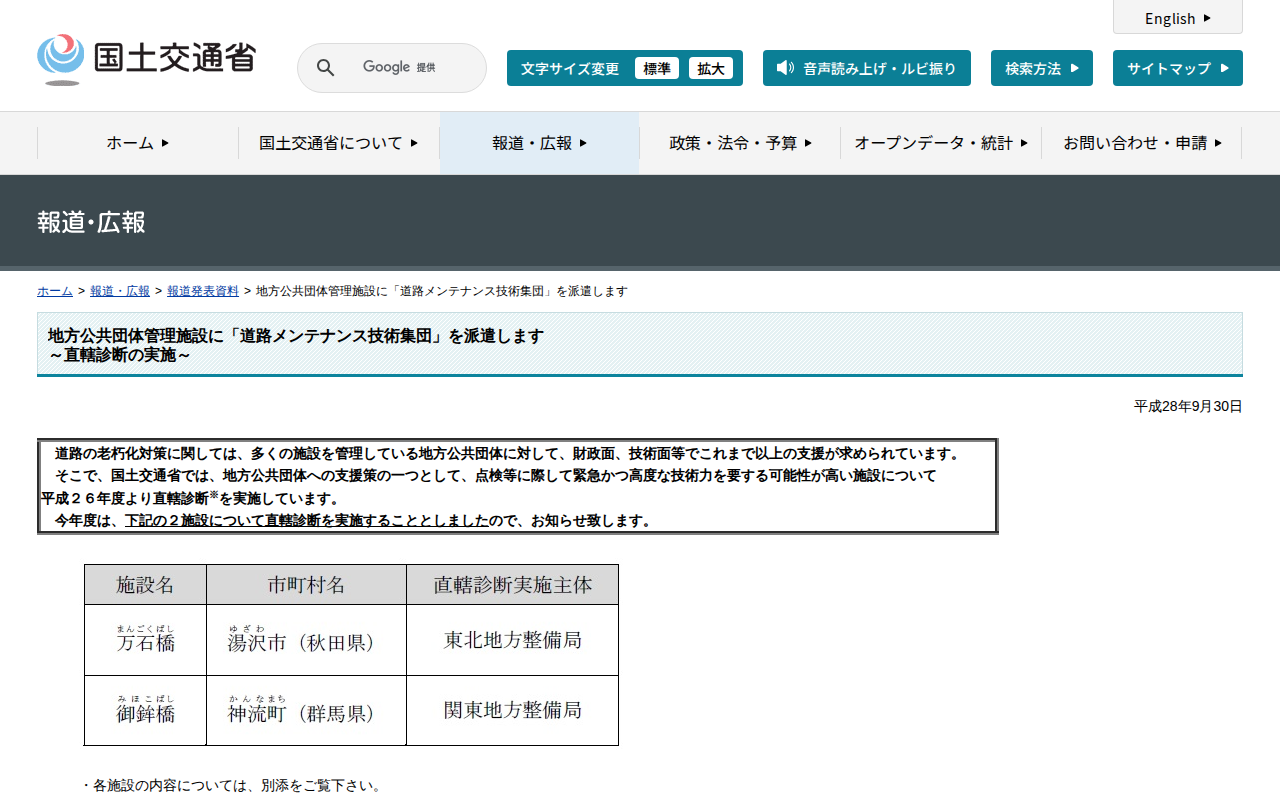
Task: Click arrow icon on 検索方法 button
Action: (x=1074, y=68)
